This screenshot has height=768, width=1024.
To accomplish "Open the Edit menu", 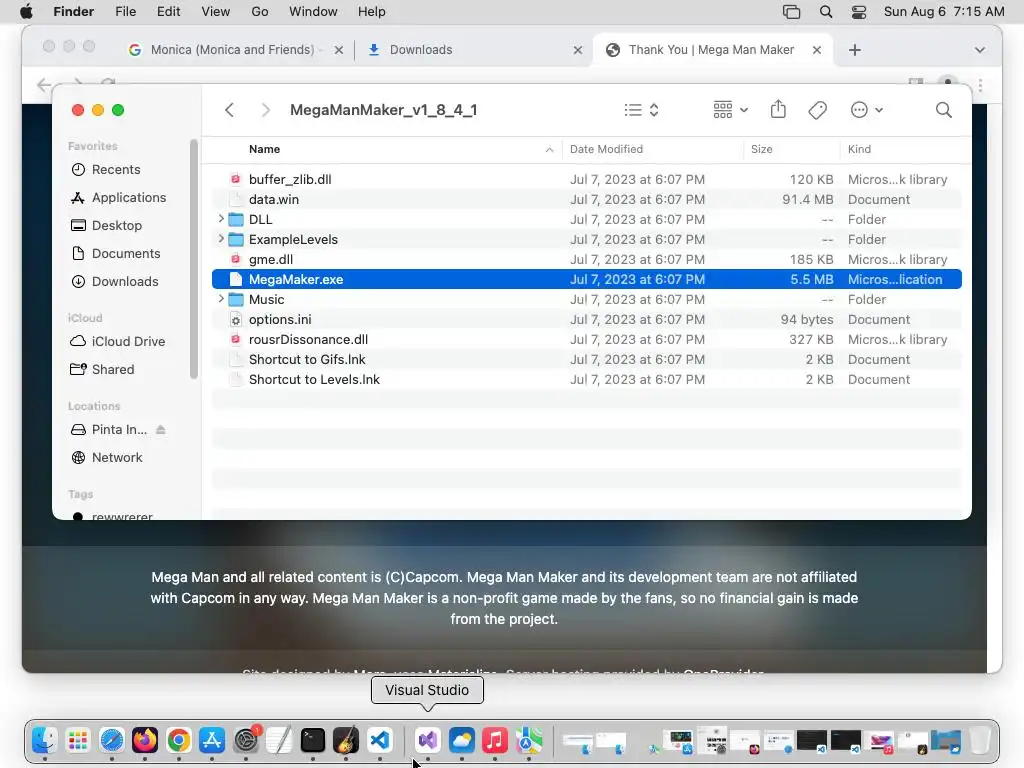I will coord(168,12).
